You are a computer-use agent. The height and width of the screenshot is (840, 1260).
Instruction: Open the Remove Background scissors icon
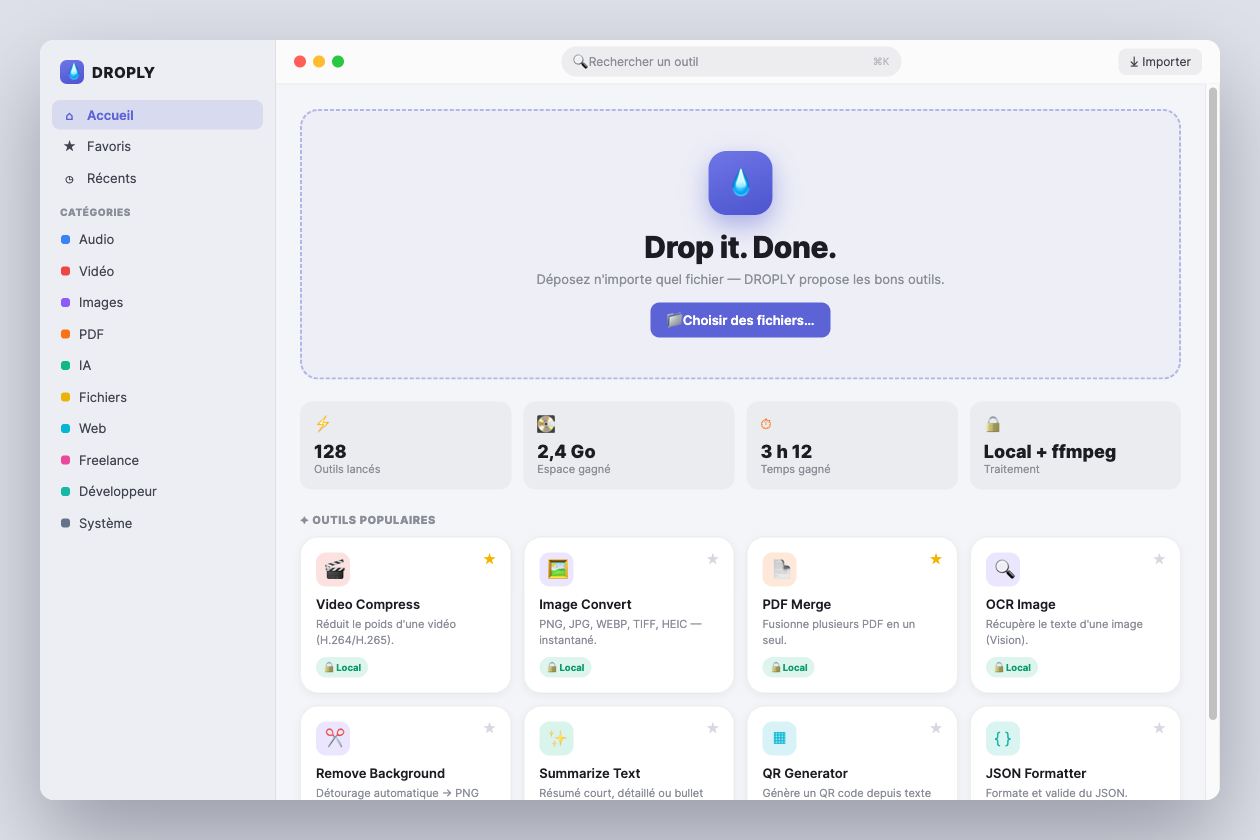333,739
